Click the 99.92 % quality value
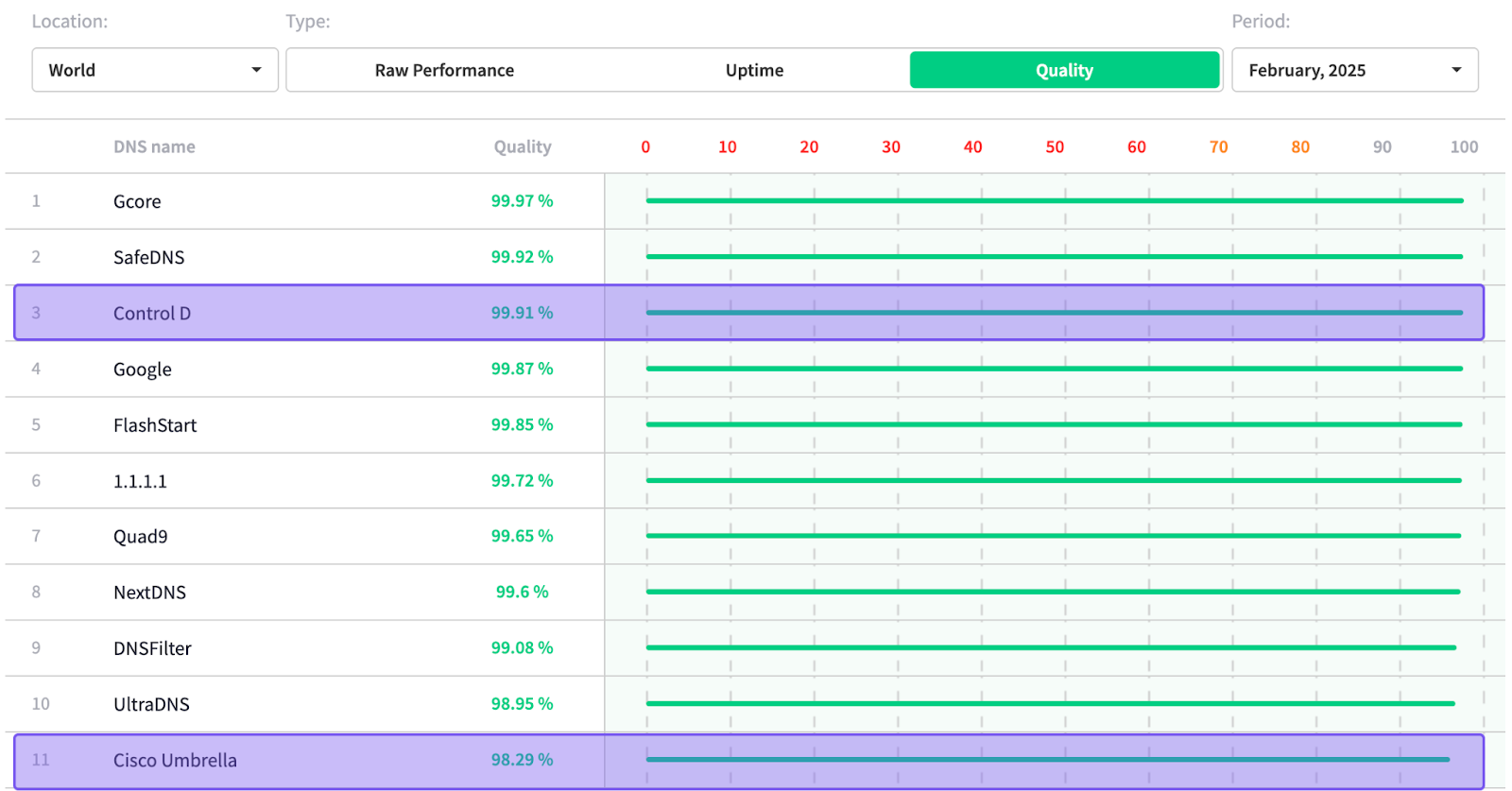The image size is (1512, 791). coord(522,256)
